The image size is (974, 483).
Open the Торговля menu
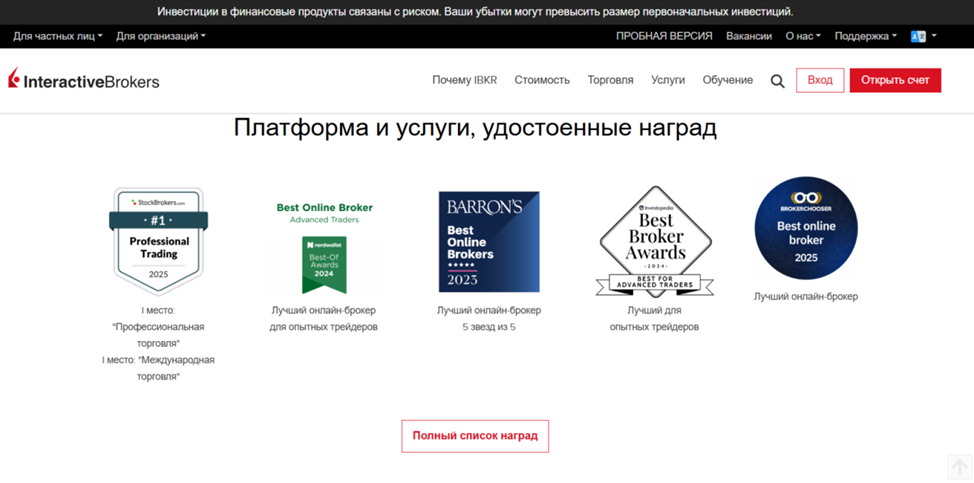[x=611, y=80]
